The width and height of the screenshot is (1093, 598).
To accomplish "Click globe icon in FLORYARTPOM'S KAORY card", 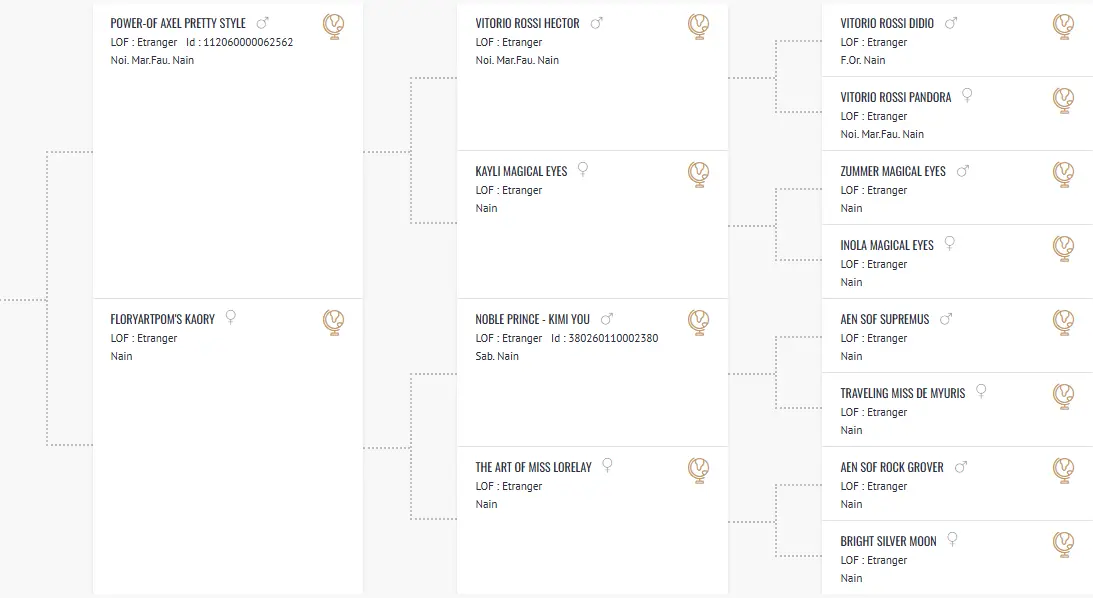I will (x=334, y=323).
